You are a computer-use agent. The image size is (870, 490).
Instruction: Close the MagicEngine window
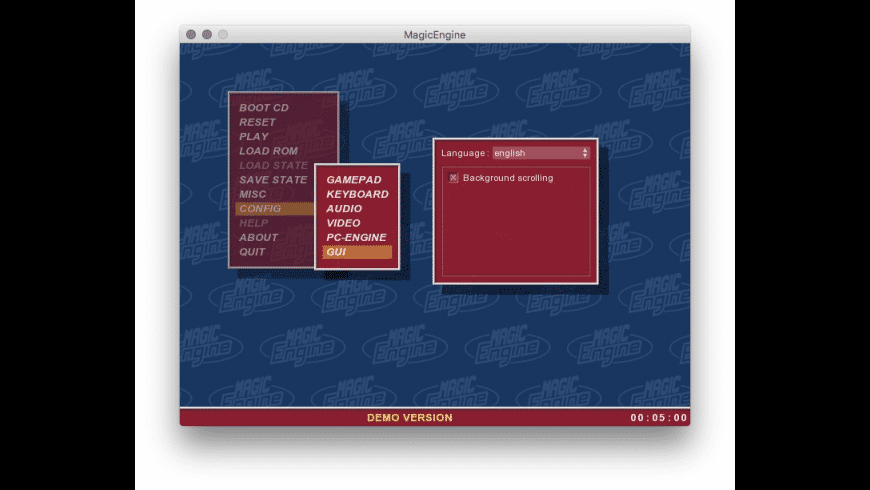191,34
